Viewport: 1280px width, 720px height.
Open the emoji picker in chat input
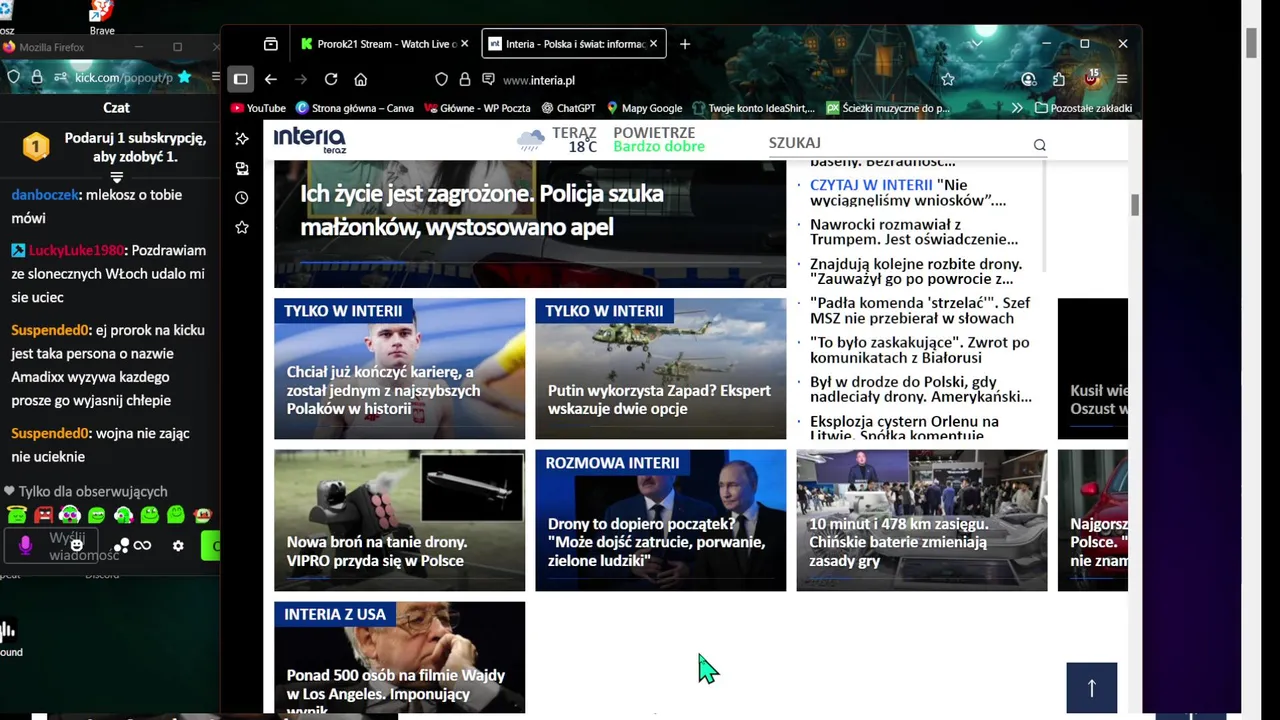point(77,545)
